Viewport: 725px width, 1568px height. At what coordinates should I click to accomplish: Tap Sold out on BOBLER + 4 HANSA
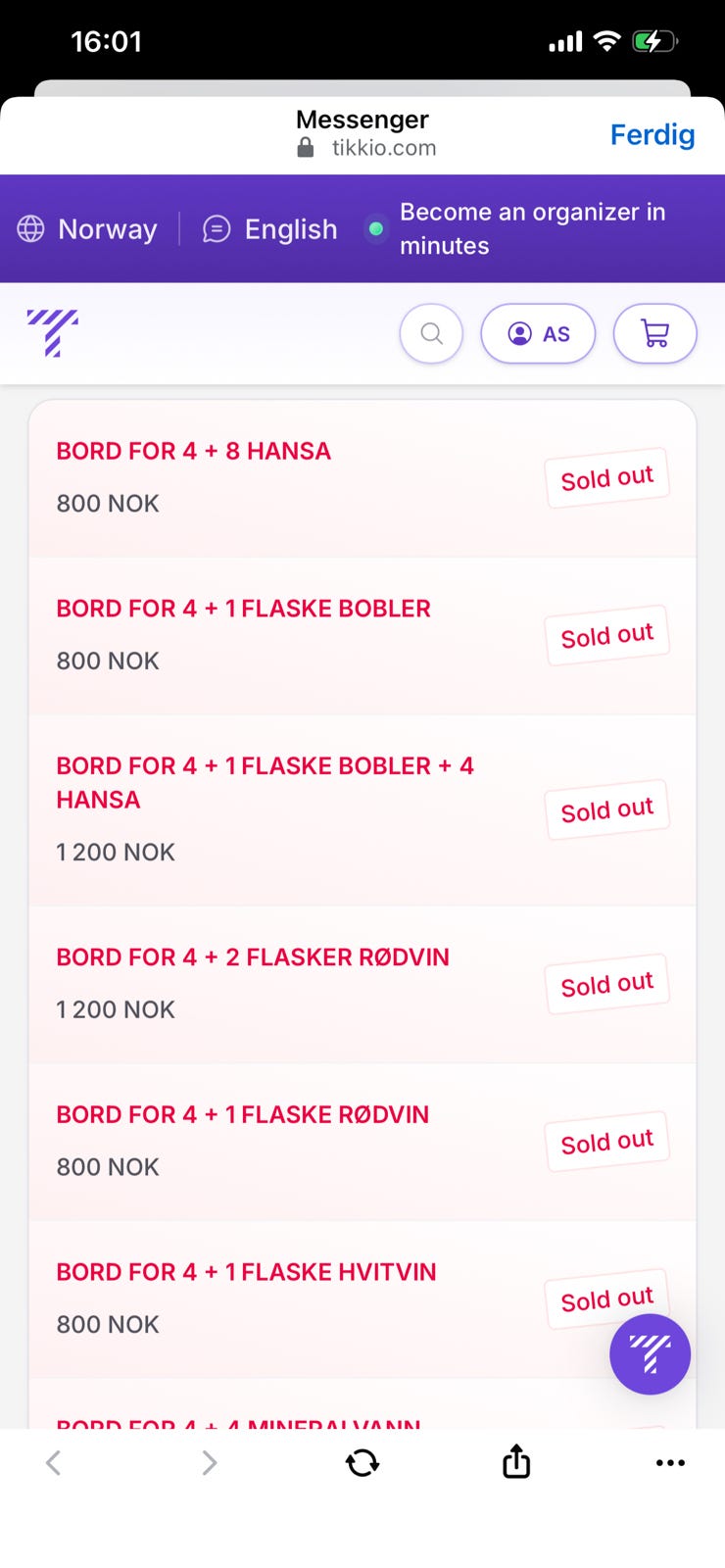[606, 809]
